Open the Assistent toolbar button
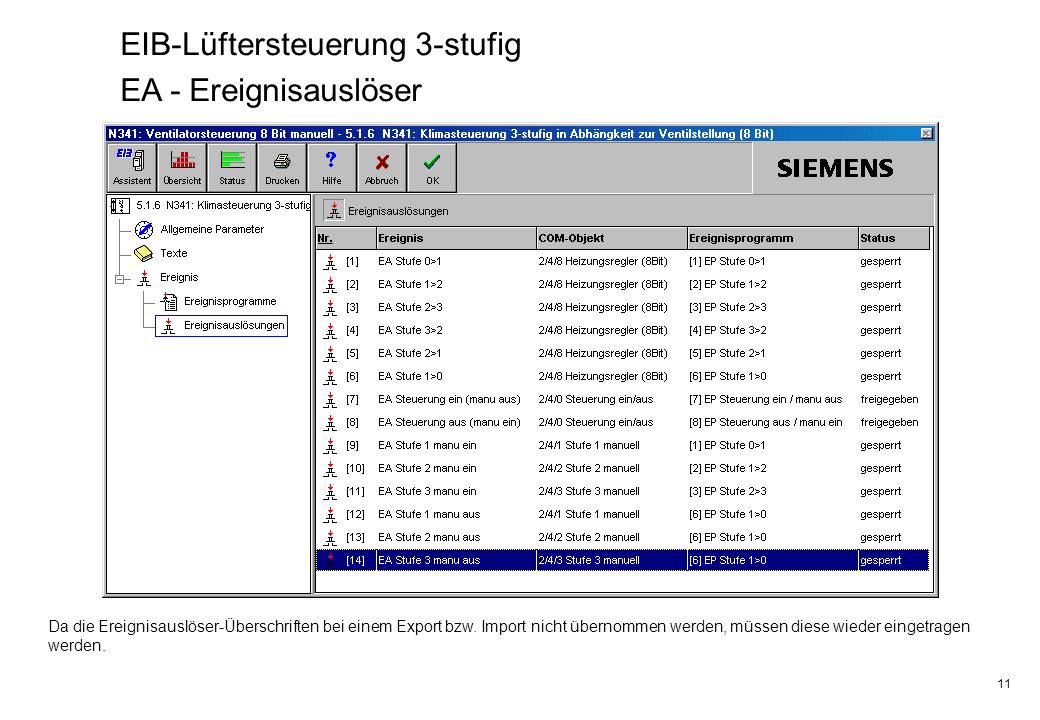The image size is (1040, 720). (132, 168)
